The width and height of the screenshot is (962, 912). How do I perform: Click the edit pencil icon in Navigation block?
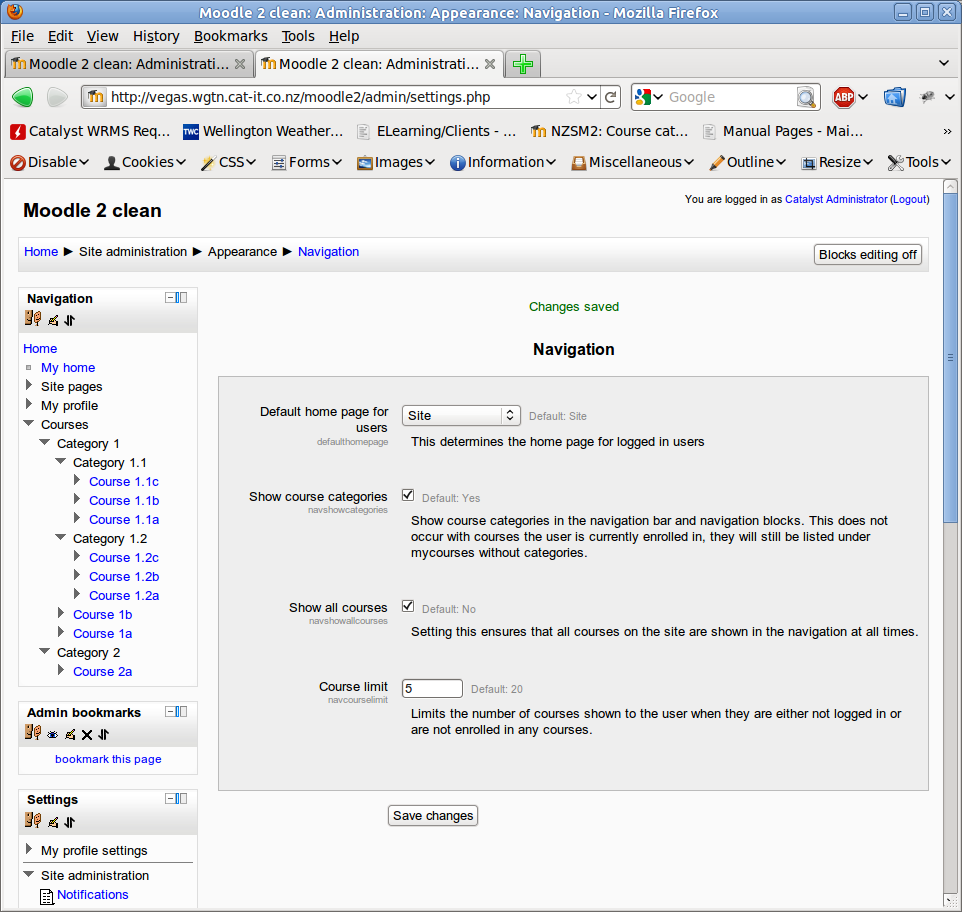click(x=53, y=320)
